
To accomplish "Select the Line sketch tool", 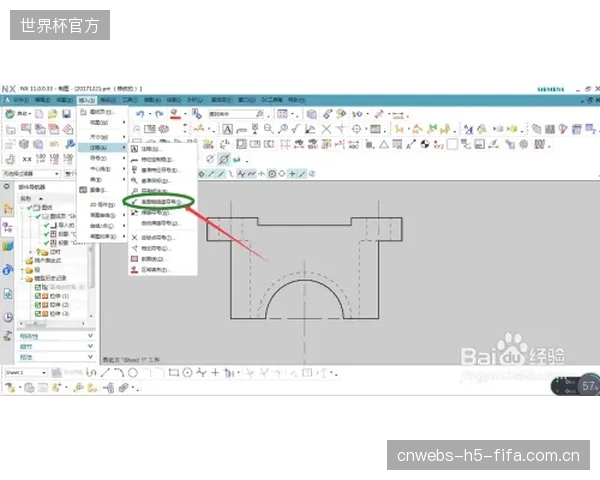I will point(105,372).
